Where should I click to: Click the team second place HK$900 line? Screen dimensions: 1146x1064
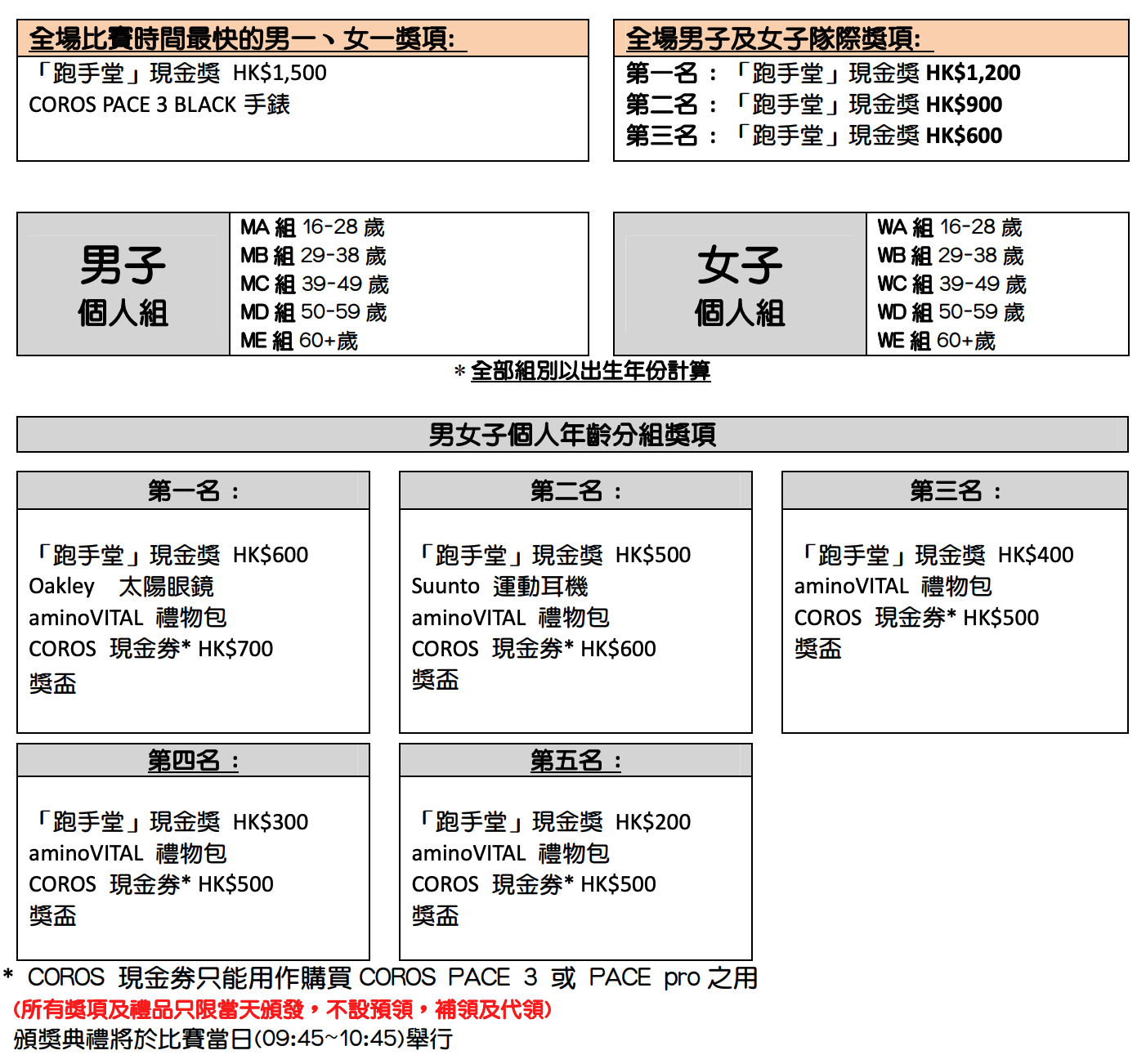pyautogui.click(x=814, y=105)
